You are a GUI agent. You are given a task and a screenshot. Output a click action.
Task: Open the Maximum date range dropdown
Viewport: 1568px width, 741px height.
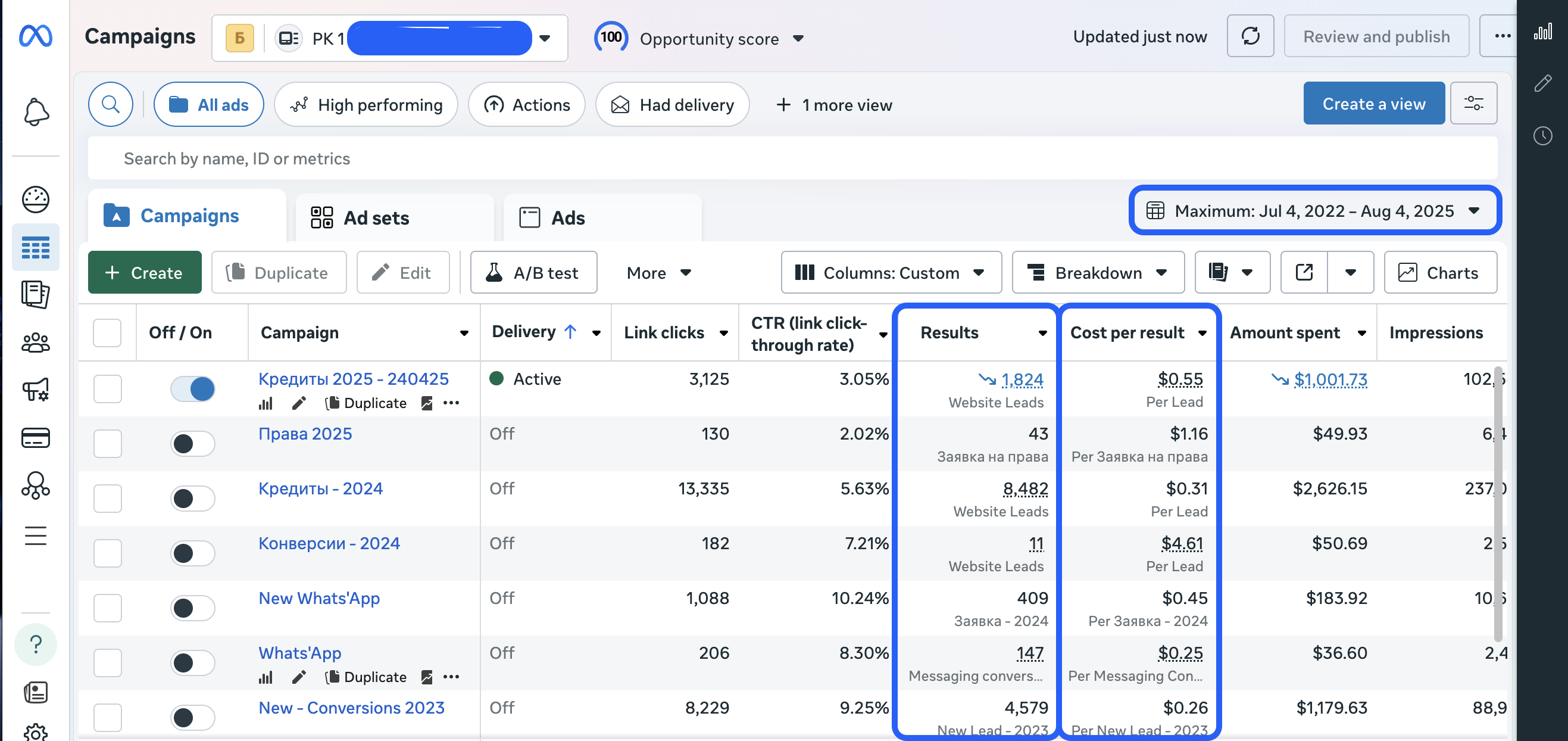[1315, 211]
